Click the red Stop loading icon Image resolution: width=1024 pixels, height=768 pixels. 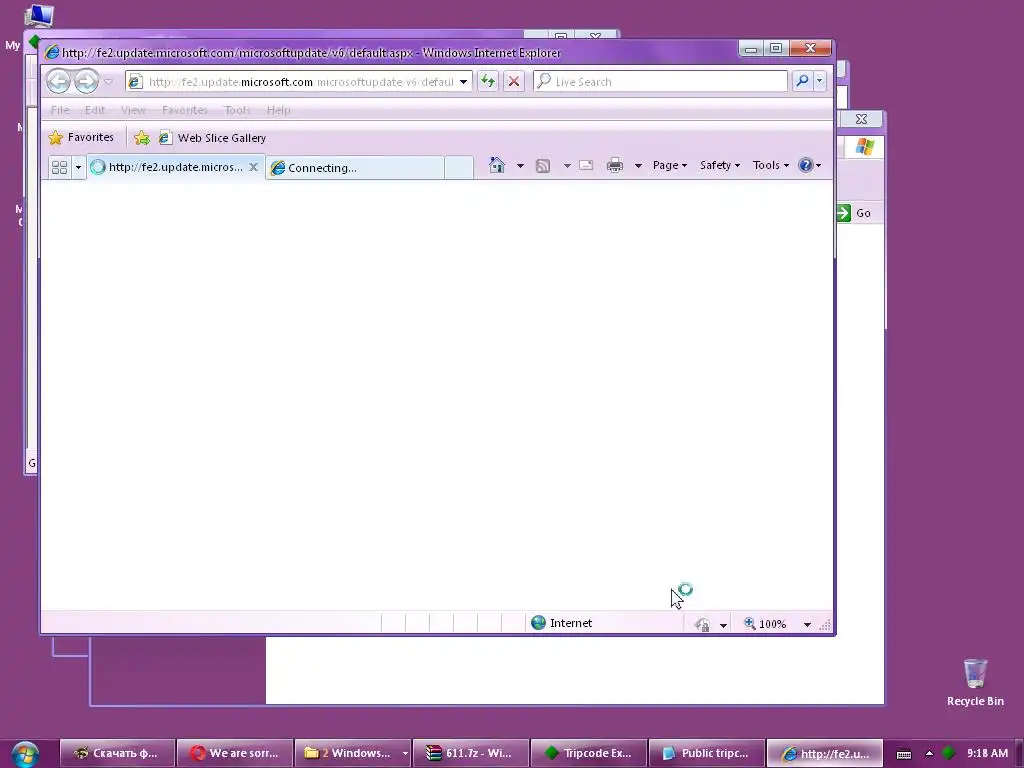pos(514,82)
